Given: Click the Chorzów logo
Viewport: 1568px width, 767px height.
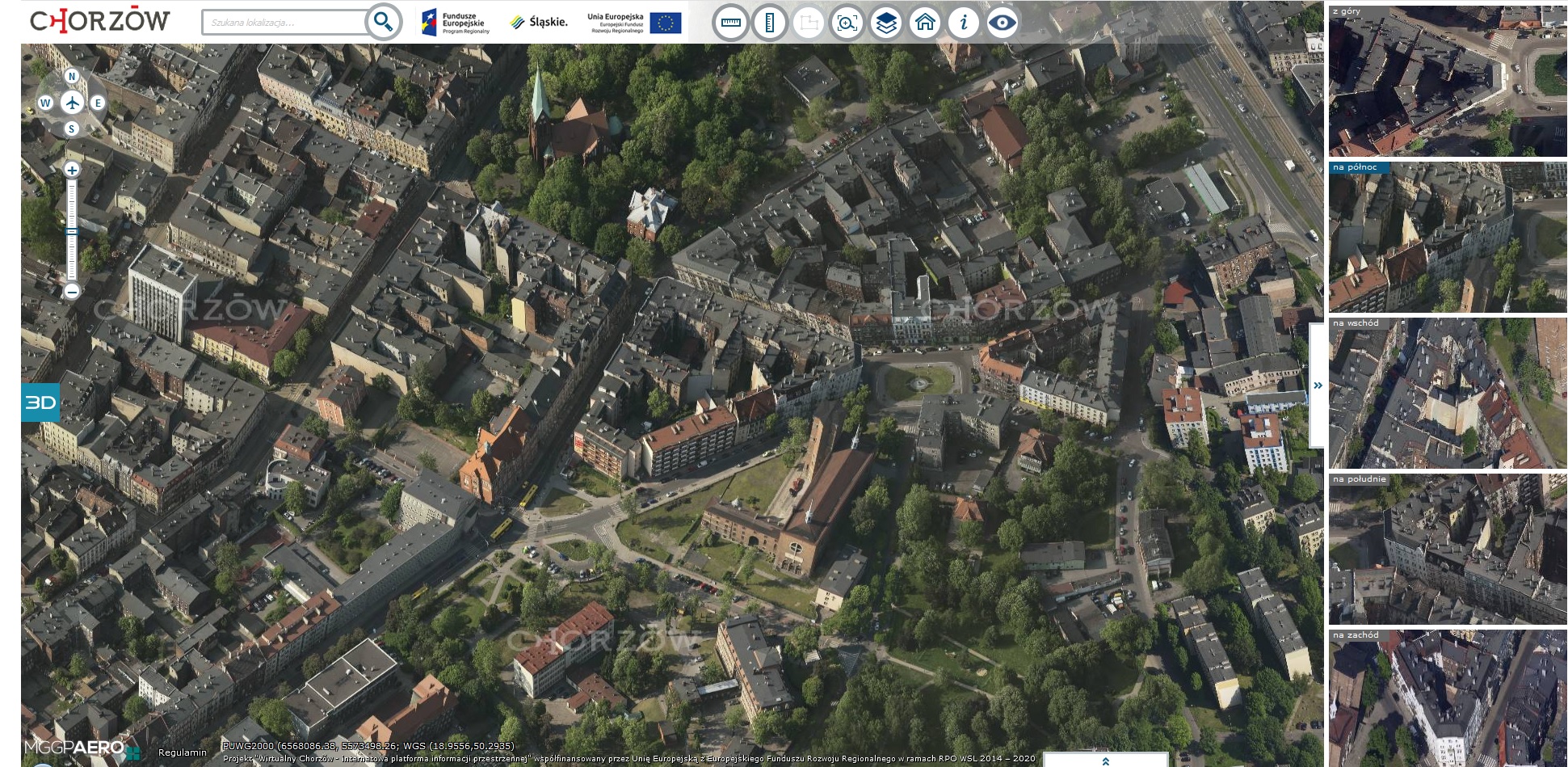Looking at the screenshot, I should coord(100,21).
